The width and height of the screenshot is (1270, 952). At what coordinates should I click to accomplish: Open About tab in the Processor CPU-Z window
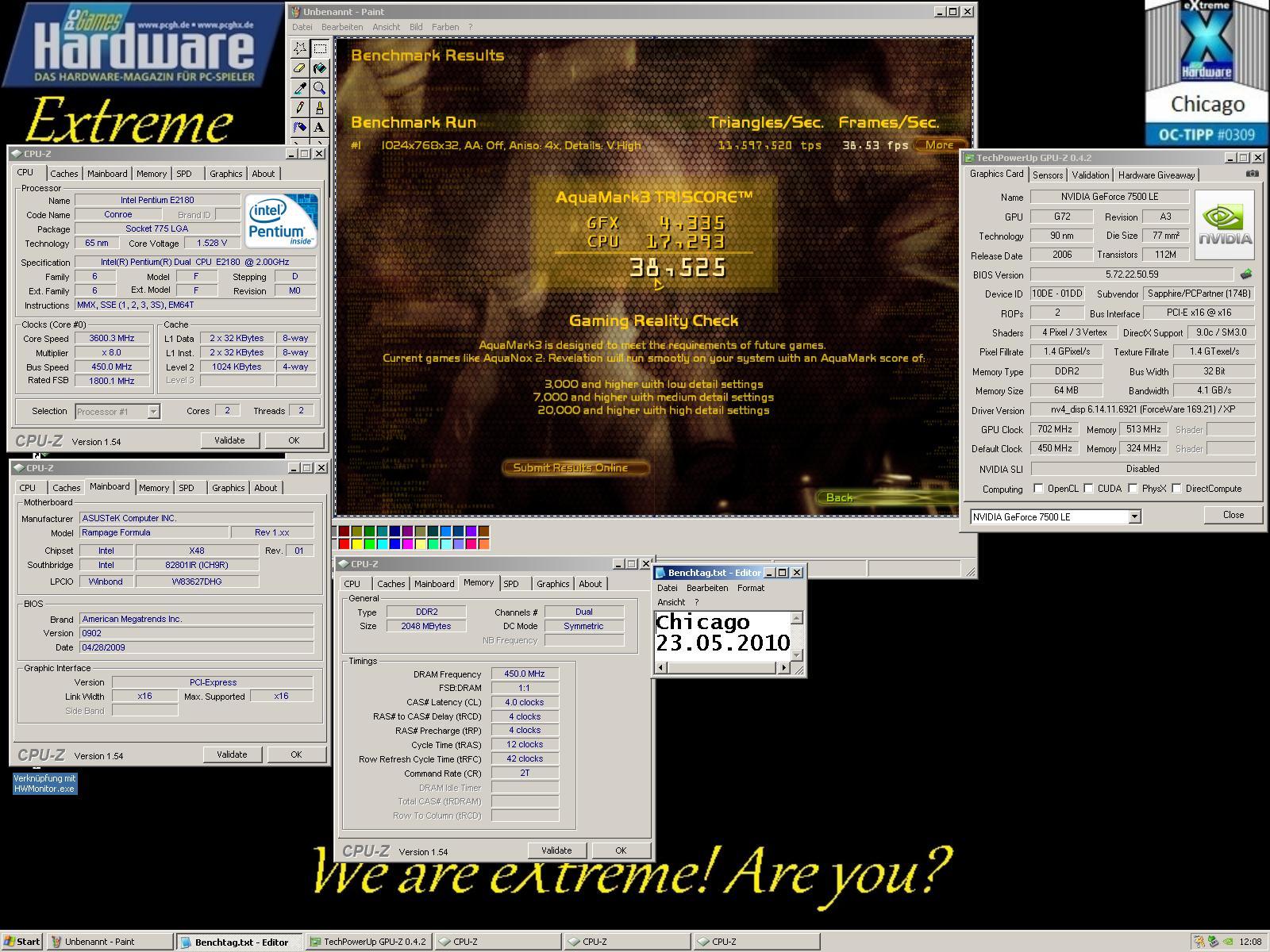pyautogui.click(x=263, y=174)
